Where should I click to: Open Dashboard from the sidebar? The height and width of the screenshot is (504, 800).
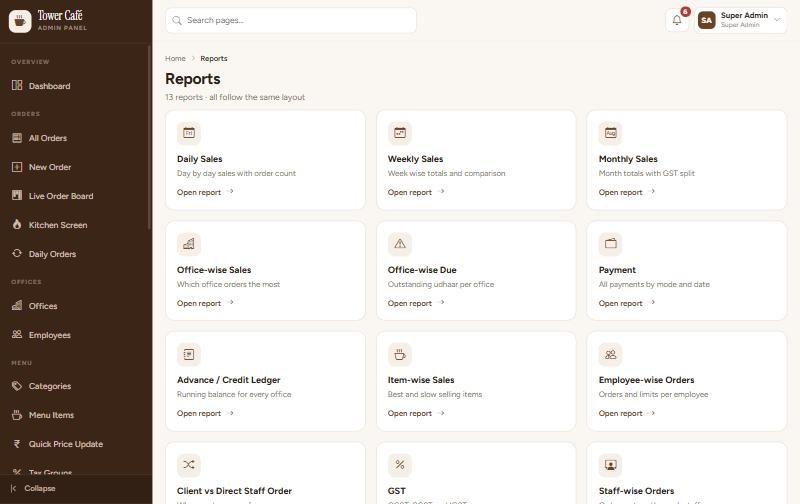(75, 86)
